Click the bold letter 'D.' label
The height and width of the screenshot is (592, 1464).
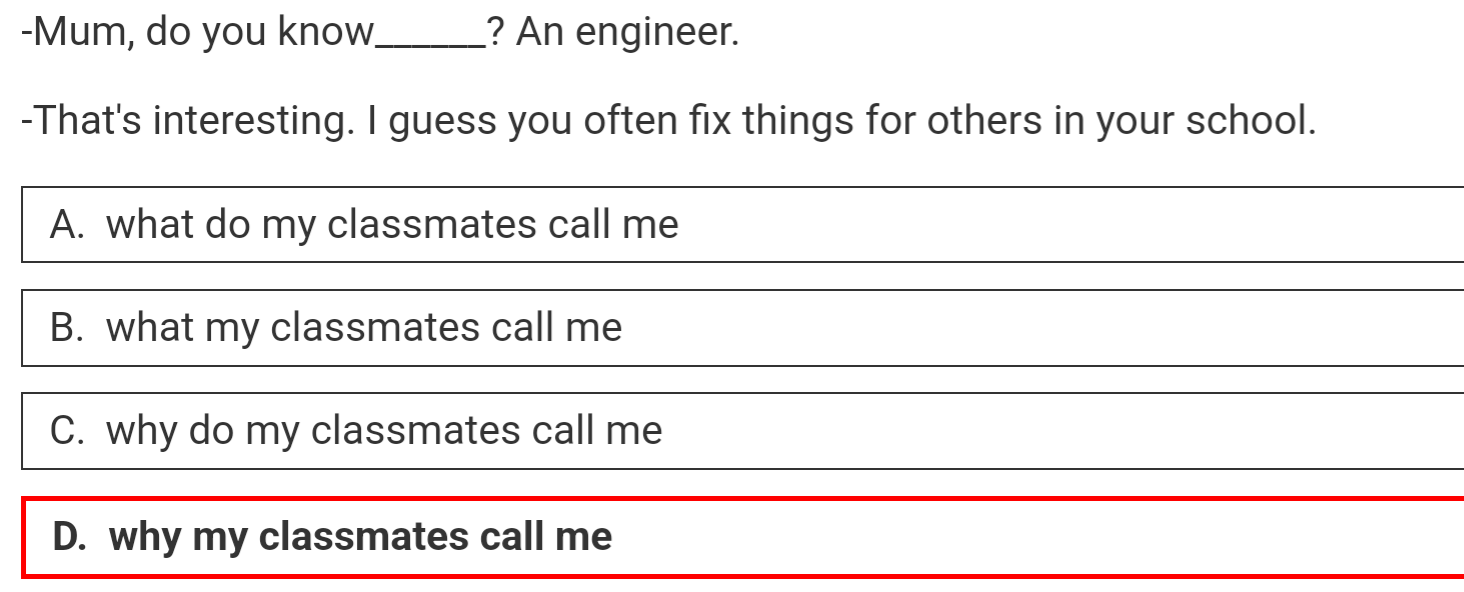point(70,537)
